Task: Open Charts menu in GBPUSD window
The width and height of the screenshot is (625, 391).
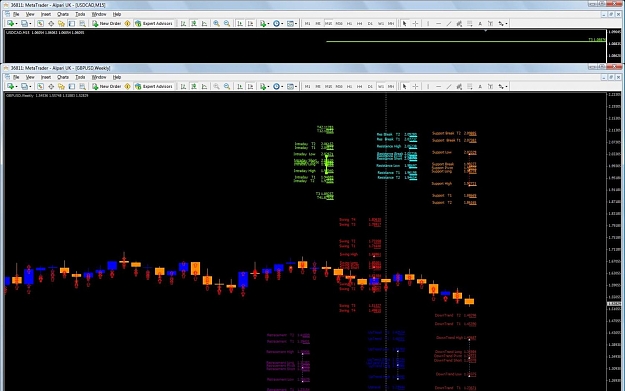Action: pyautogui.click(x=63, y=77)
